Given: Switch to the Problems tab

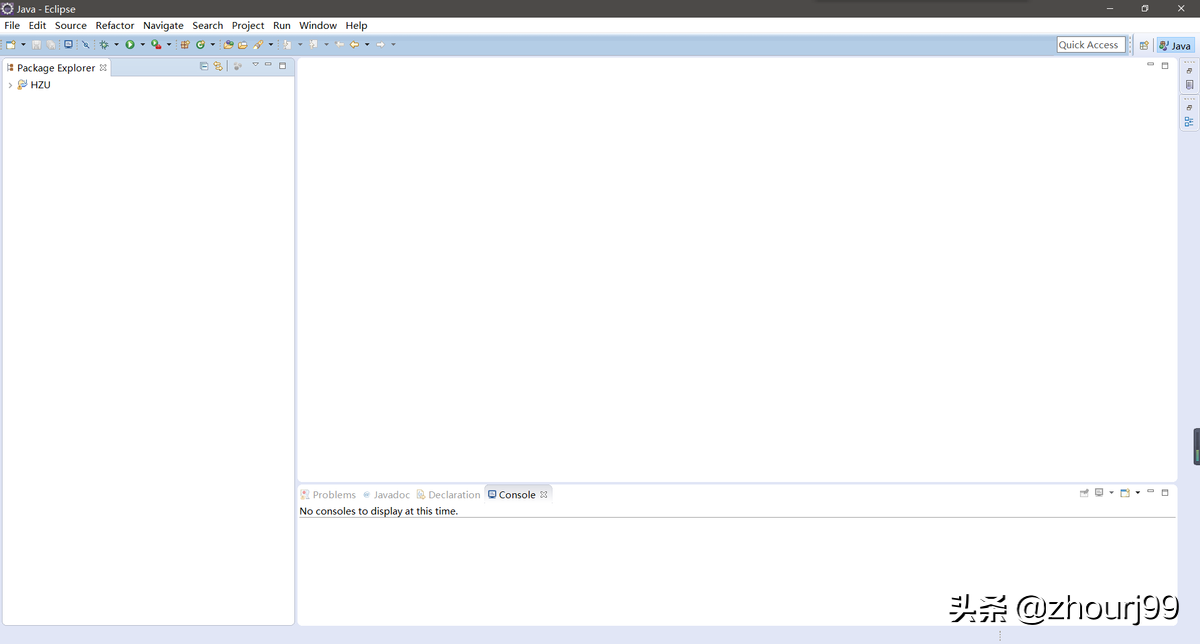Looking at the screenshot, I should [328, 495].
